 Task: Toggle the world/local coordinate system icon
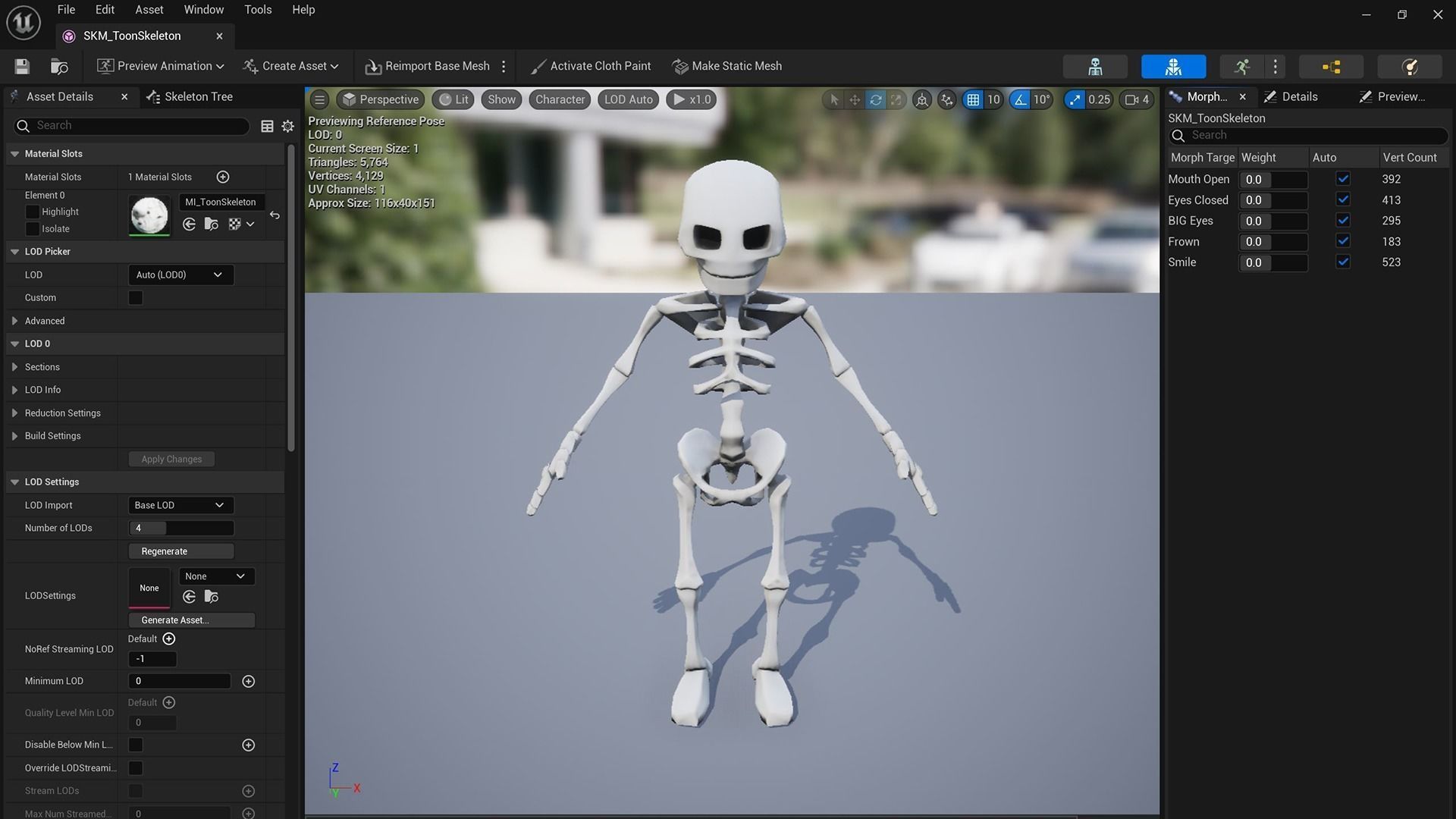coord(922,99)
